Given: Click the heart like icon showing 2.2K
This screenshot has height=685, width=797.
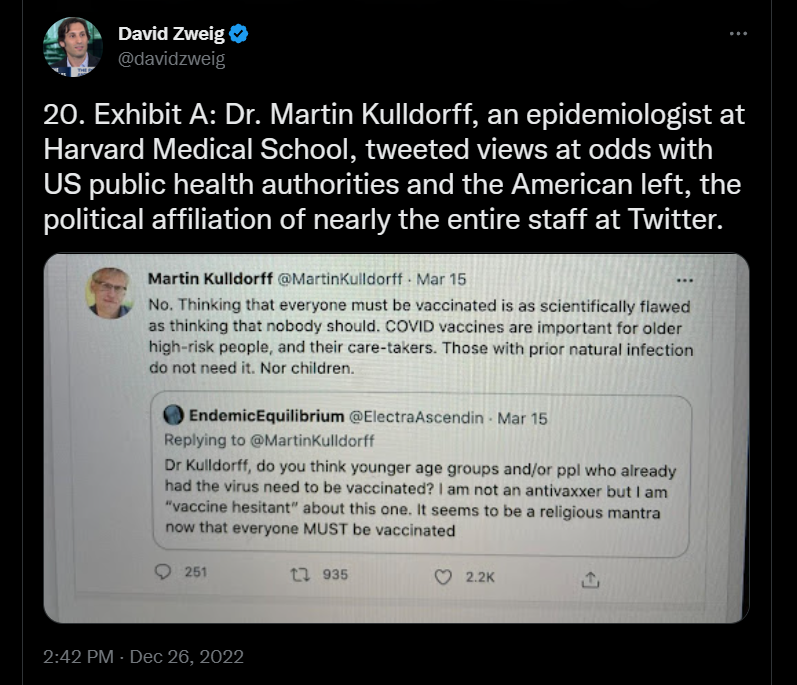Looking at the screenshot, I should point(444,576).
